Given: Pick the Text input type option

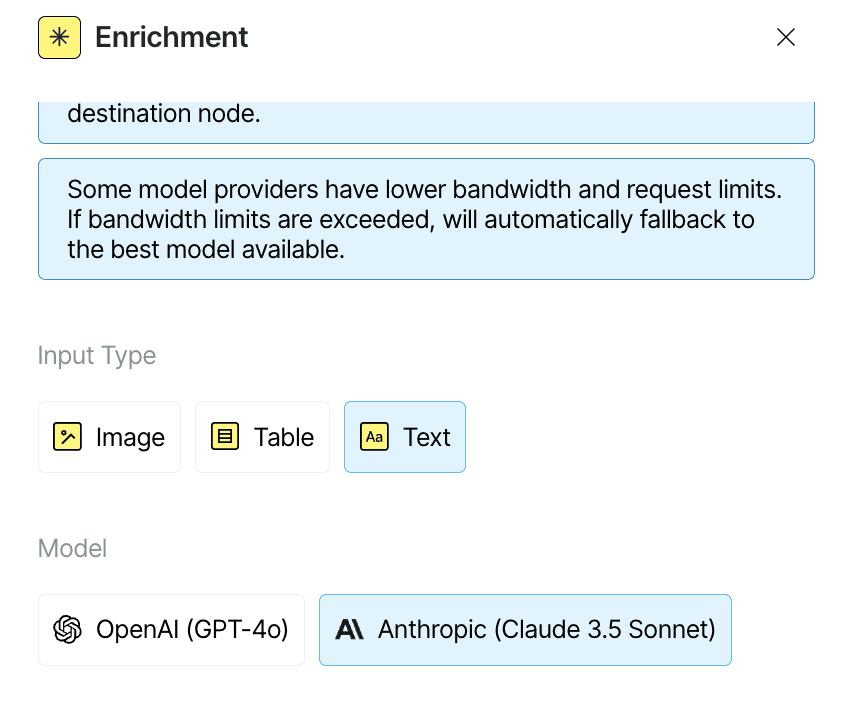Looking at the screenshot, I should click(x=405, y=437).
